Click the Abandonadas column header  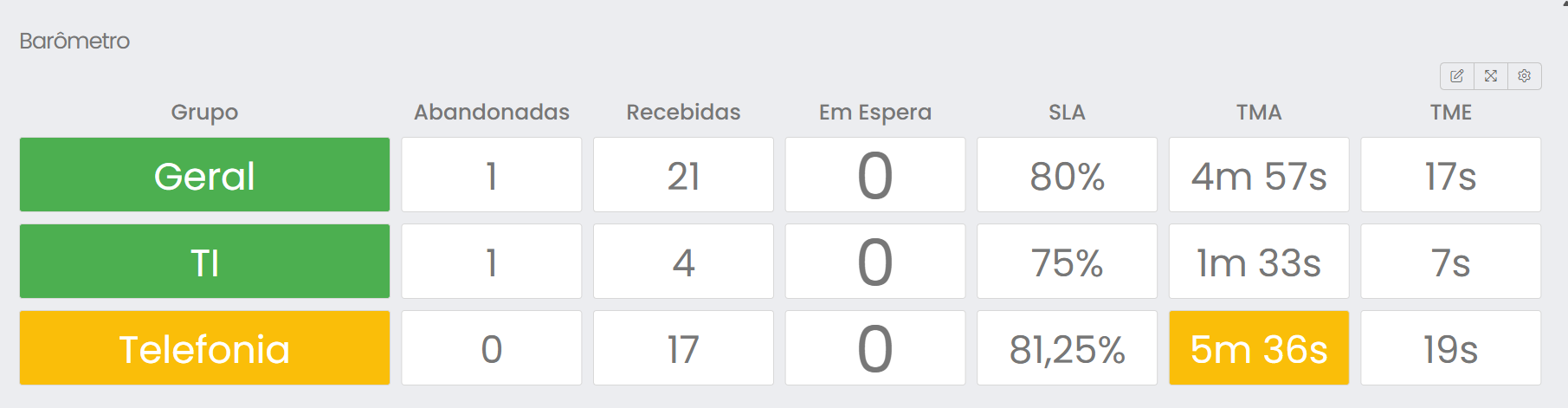click(492, 113)
